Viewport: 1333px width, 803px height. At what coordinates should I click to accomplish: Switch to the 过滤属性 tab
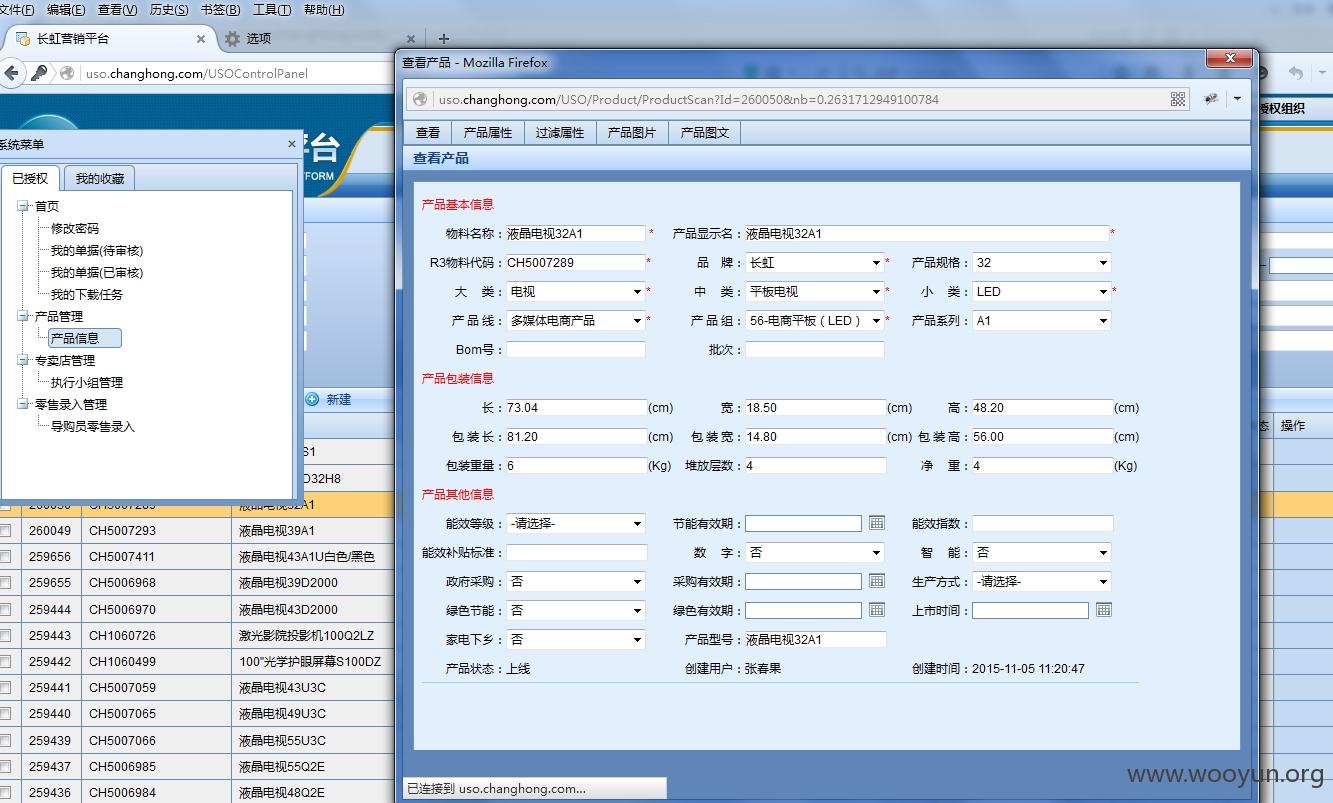tap(559, 133)
